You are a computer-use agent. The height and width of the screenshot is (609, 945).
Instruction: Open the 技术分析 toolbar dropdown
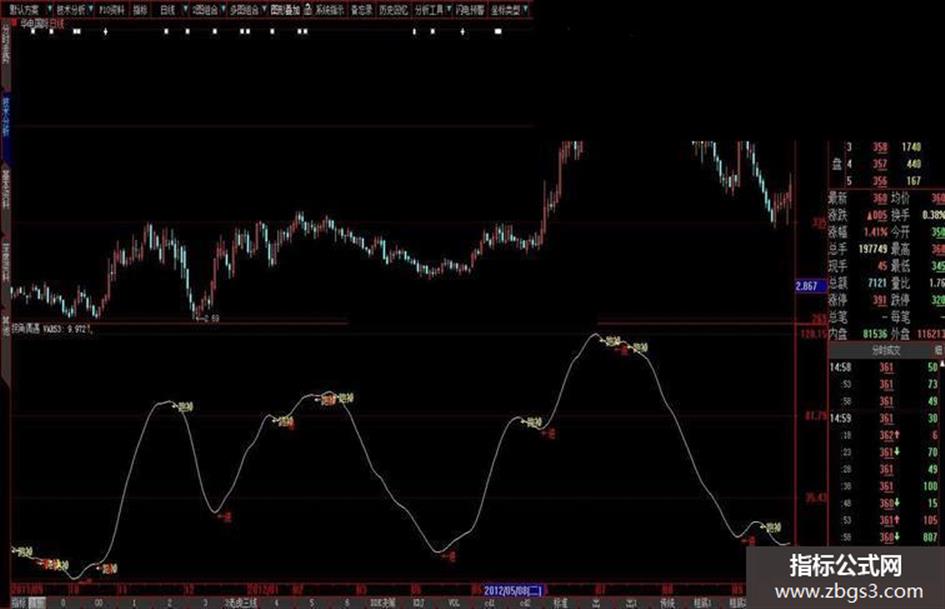pos(74,10)
